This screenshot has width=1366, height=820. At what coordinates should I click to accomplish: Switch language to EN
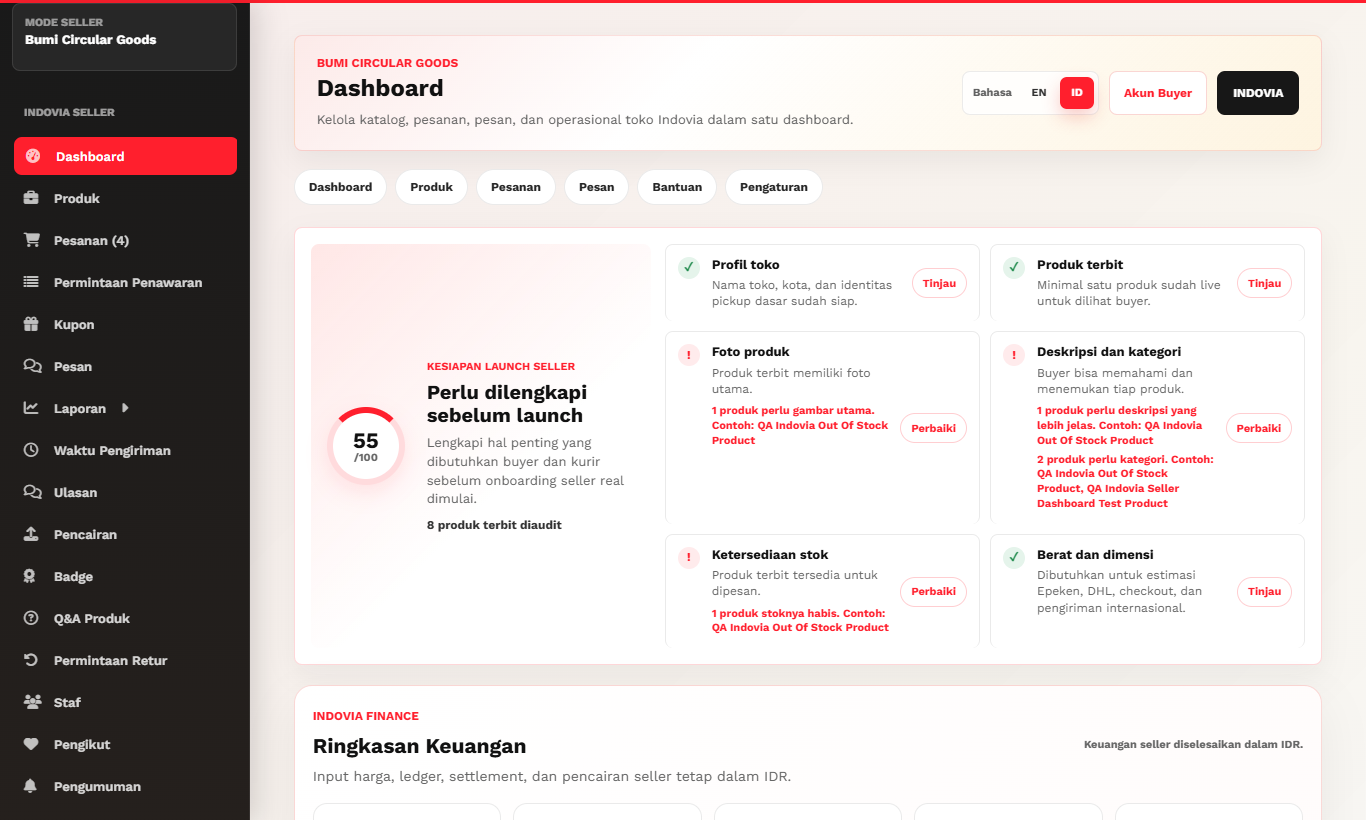tap(1039, 93)
